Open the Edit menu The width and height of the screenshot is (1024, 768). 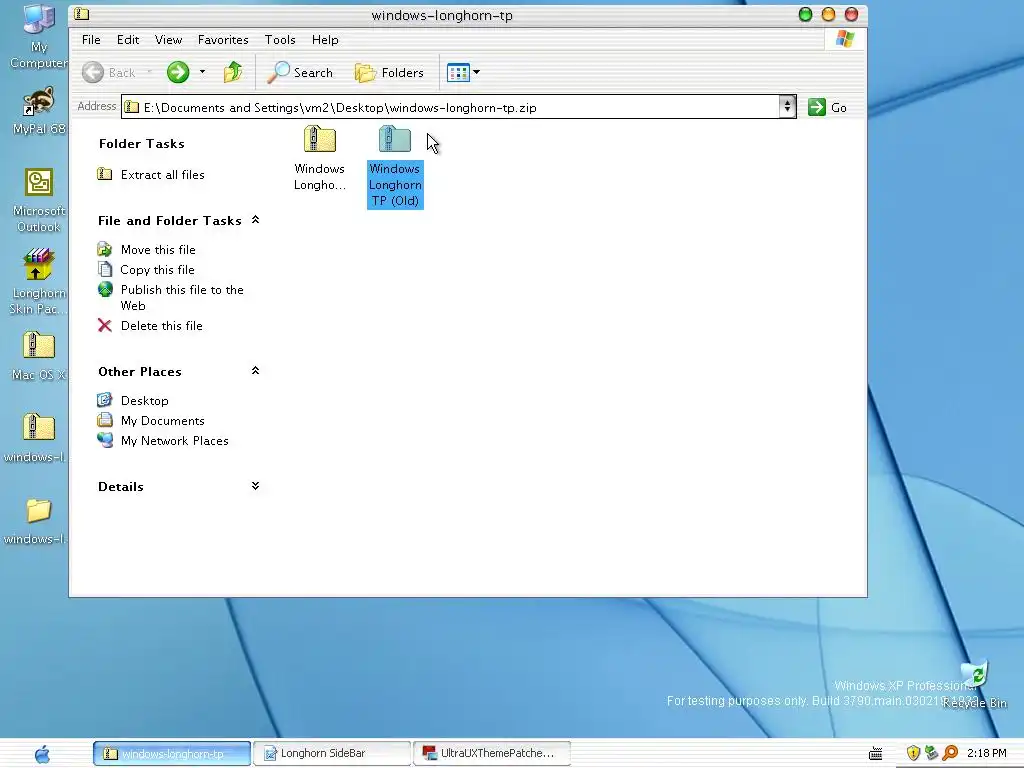(x=128, y=40)
